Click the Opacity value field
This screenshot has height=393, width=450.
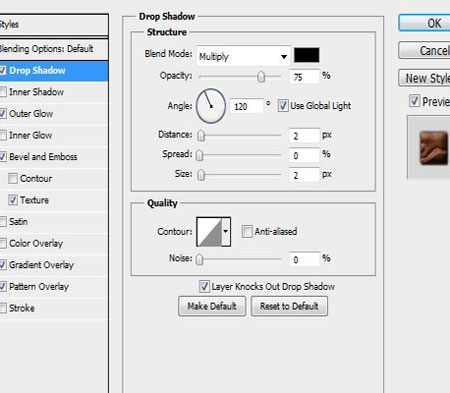click(304, 77)
